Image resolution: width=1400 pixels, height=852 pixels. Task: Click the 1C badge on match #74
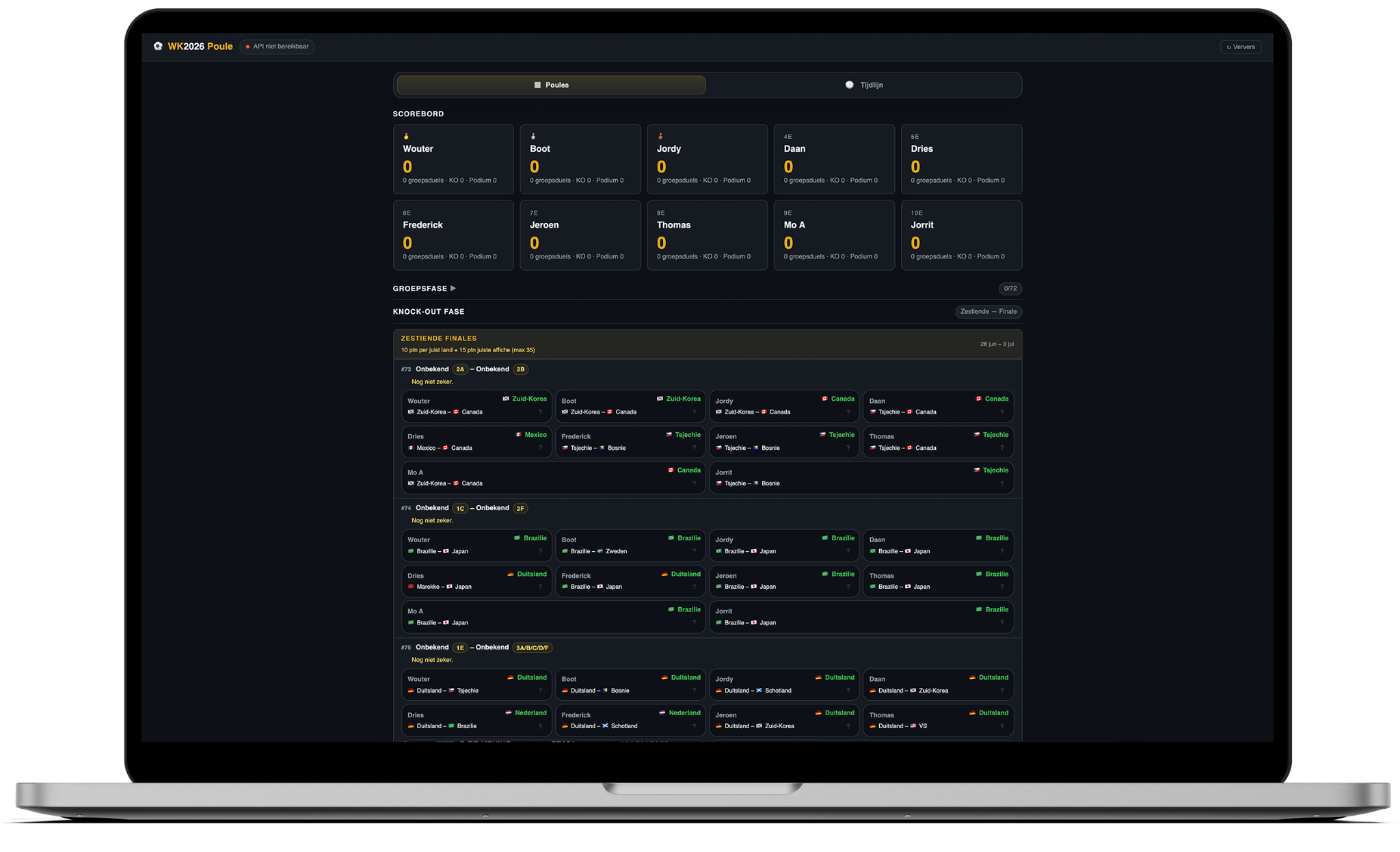tap(460, 509)
